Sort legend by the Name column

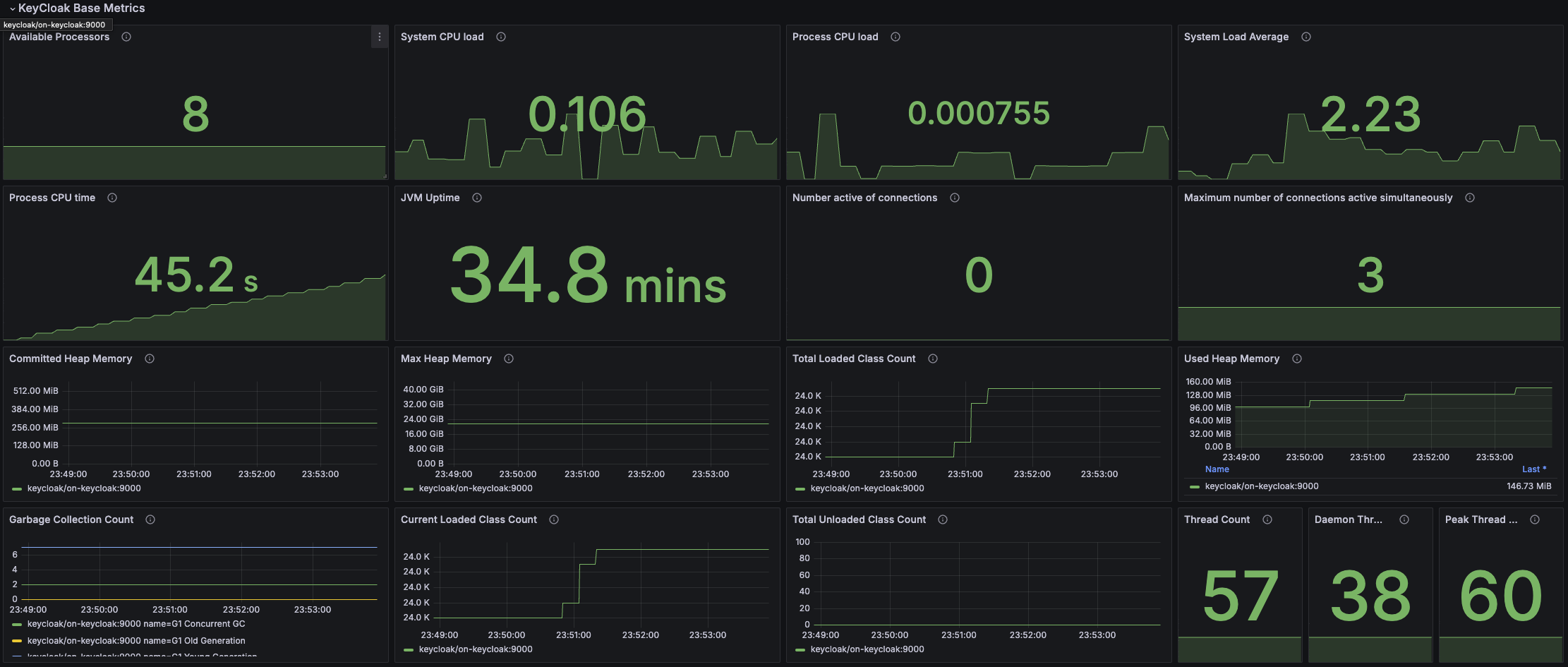(1217, 469)
